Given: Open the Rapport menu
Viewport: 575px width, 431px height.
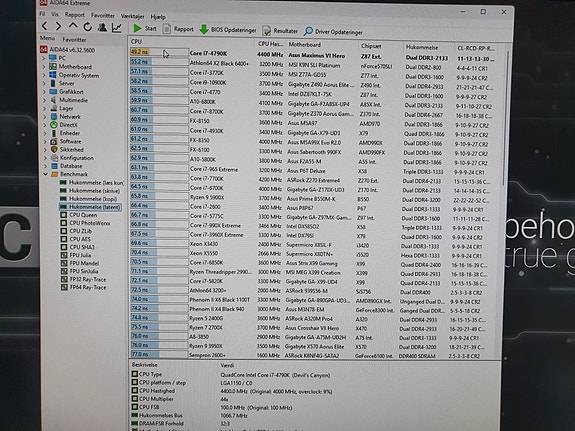Looking at the screenshot, I should (x=74, y=15).
